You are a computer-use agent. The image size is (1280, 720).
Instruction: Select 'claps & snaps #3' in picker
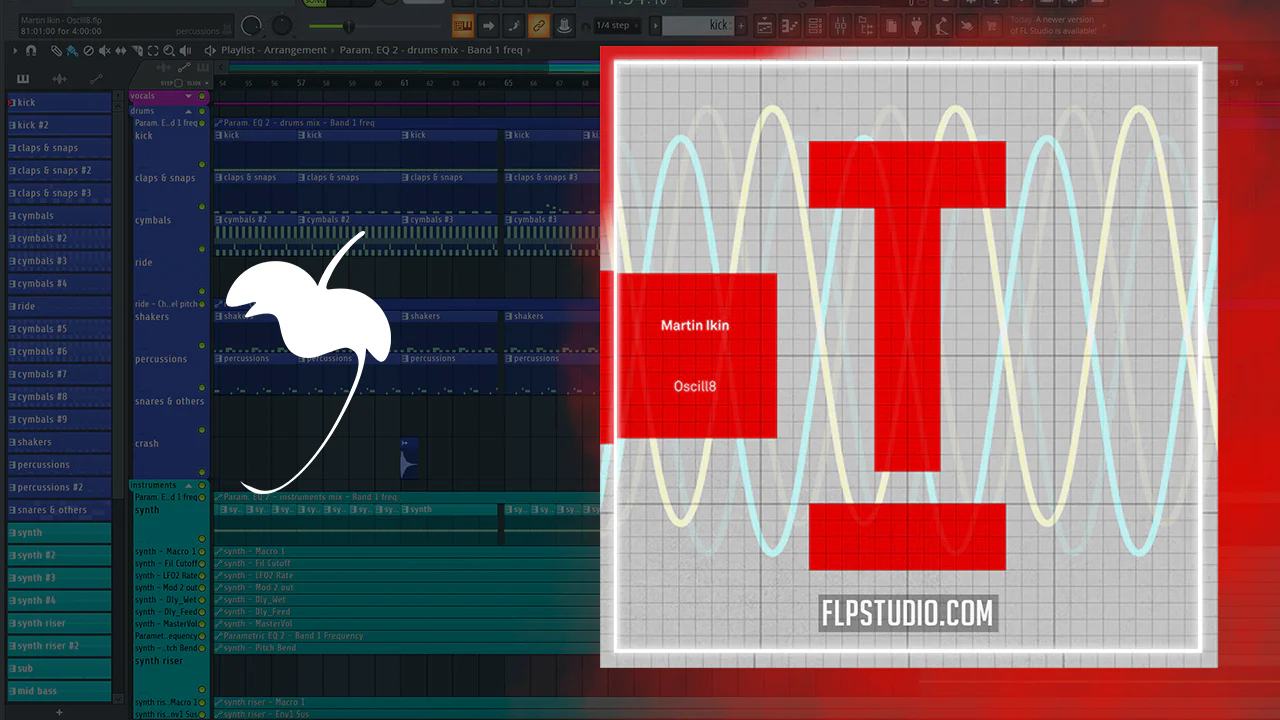[60, 193]
